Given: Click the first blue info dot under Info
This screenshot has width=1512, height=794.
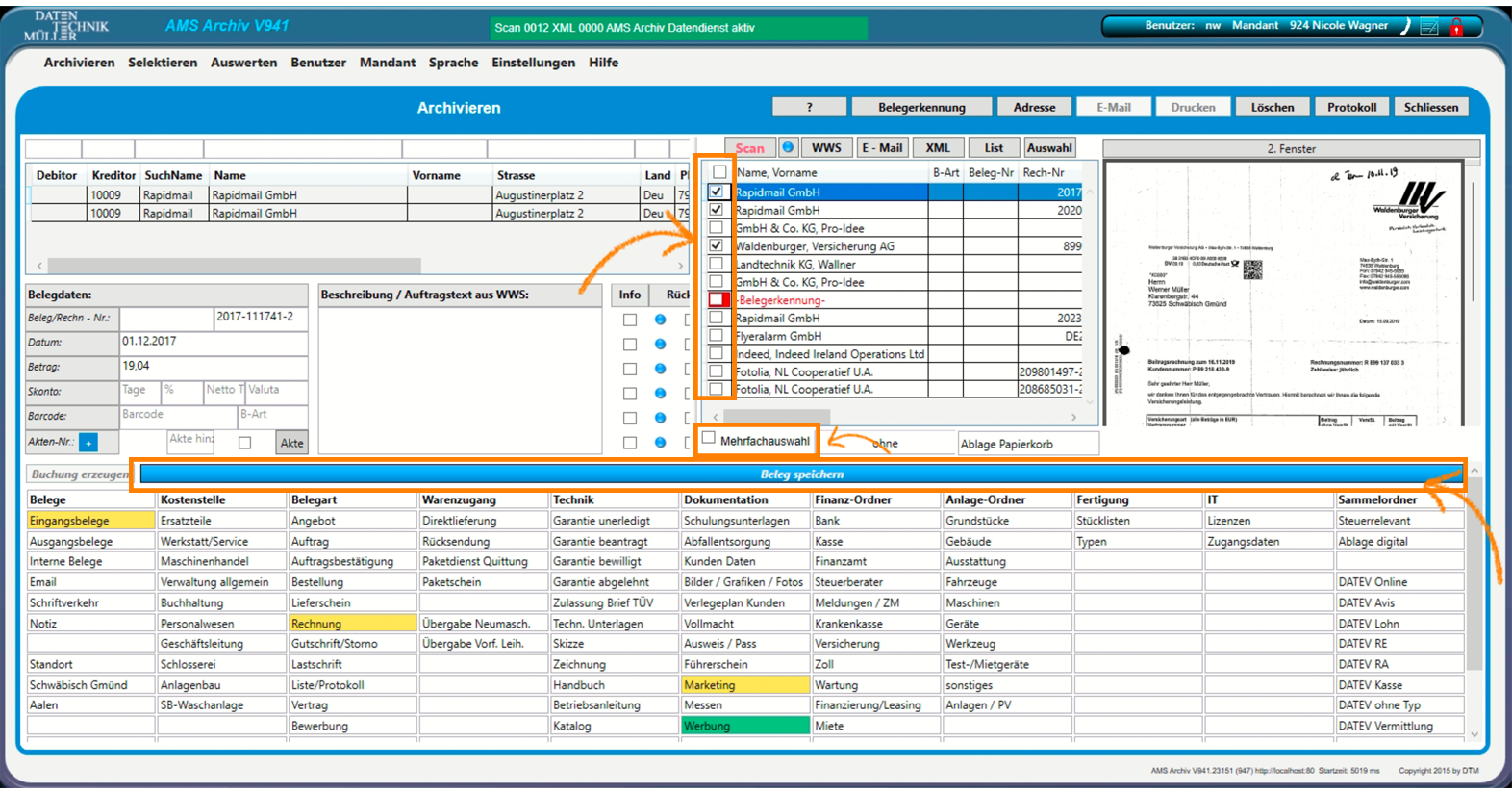Looking at the screenshot, I should coord(660,320).
